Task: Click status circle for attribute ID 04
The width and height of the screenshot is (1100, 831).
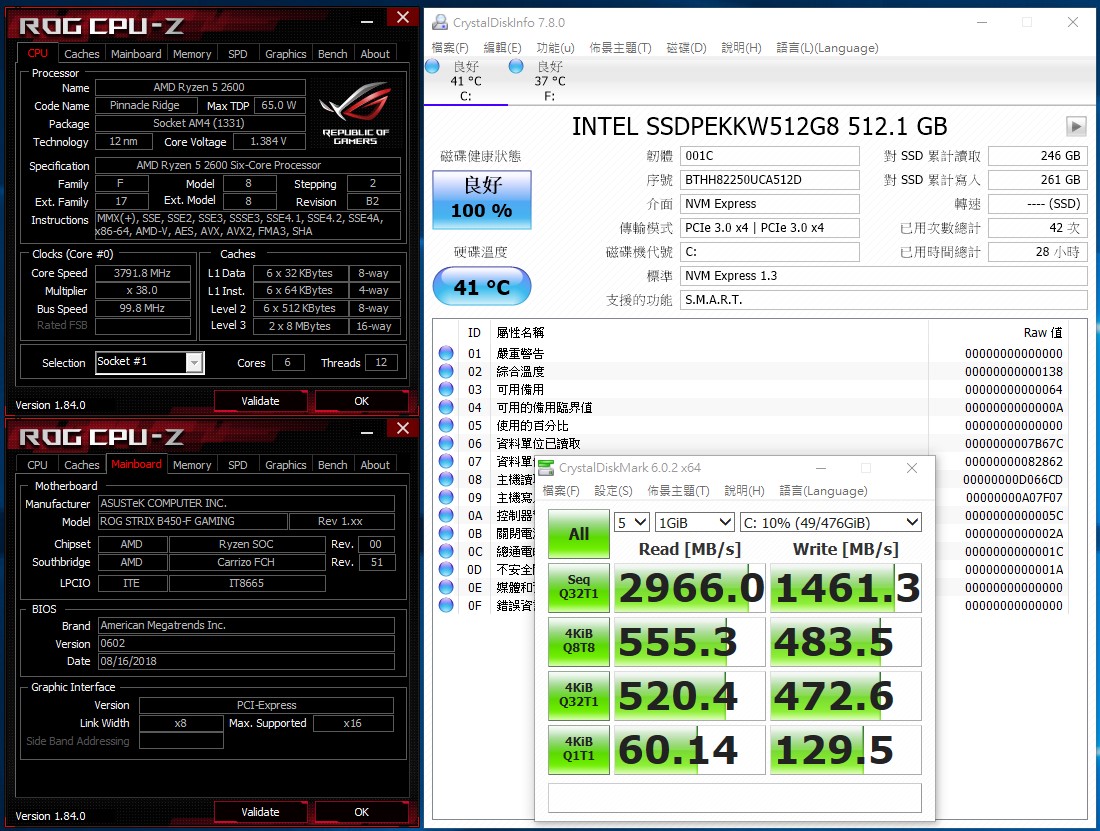Action: [x=446, y=407]
